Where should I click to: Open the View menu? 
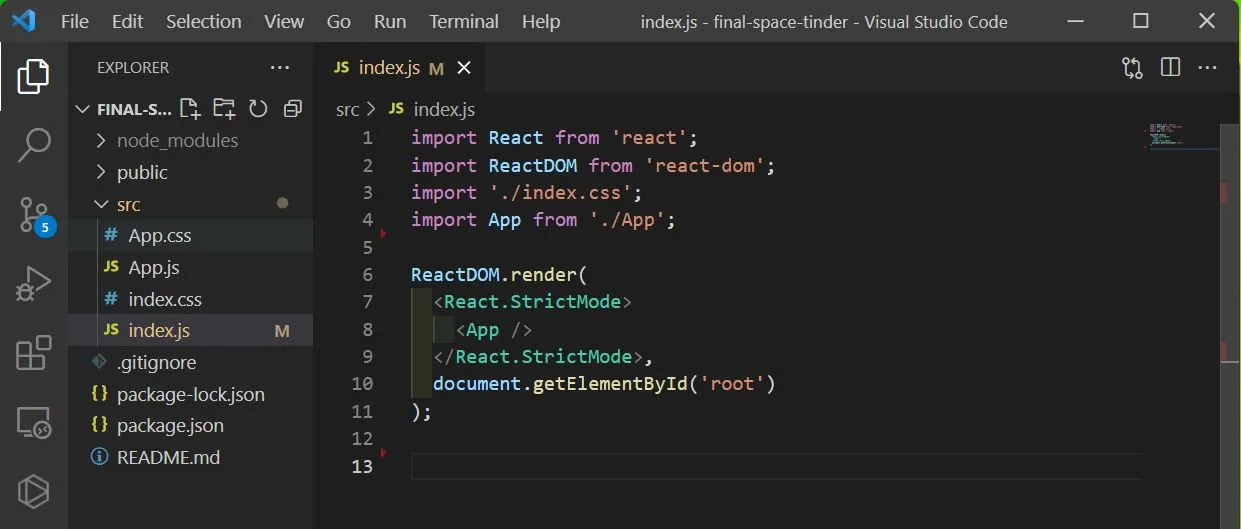[x=284, y=21]
